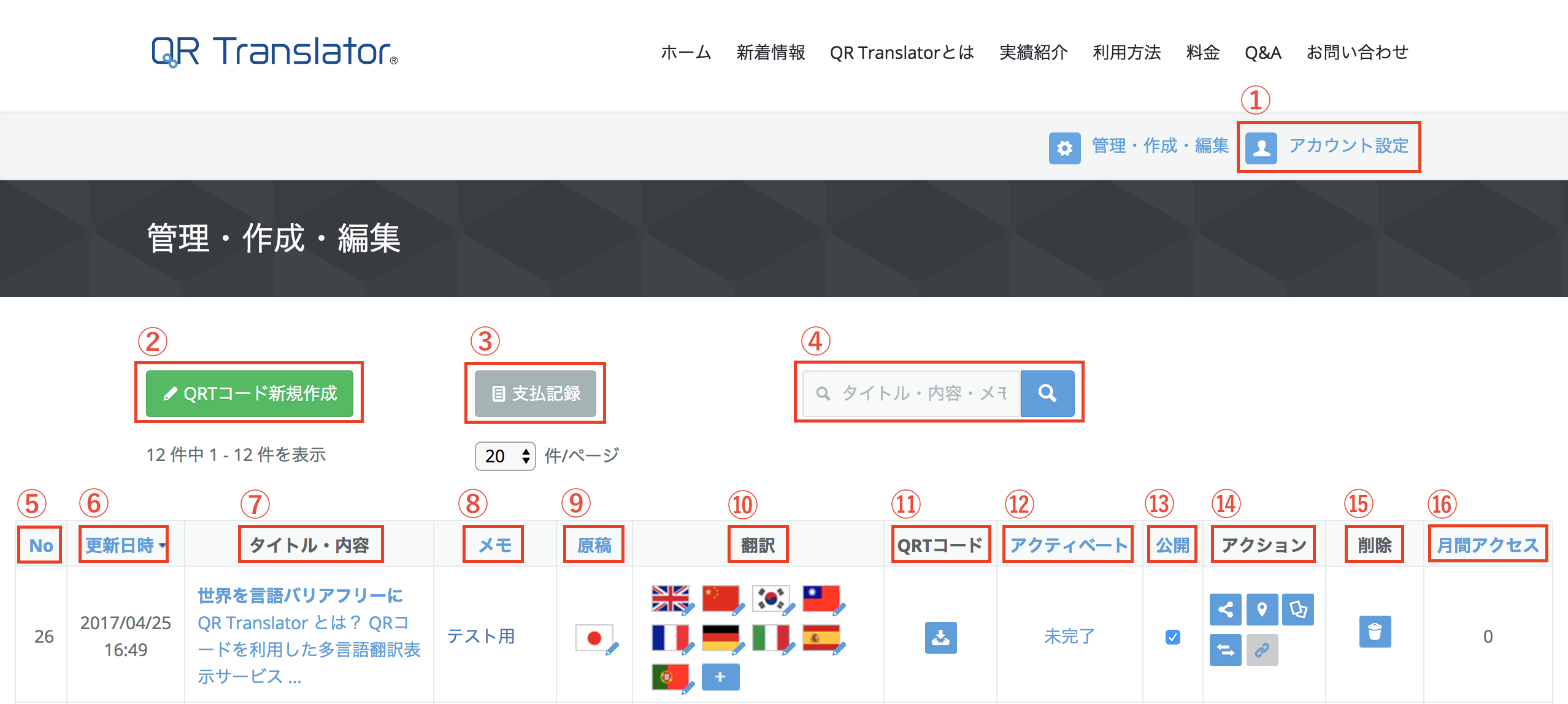Open the 実績紹介 menu item
Image resolution: width=1568 pixels, height=704 pixels.
1034,52
